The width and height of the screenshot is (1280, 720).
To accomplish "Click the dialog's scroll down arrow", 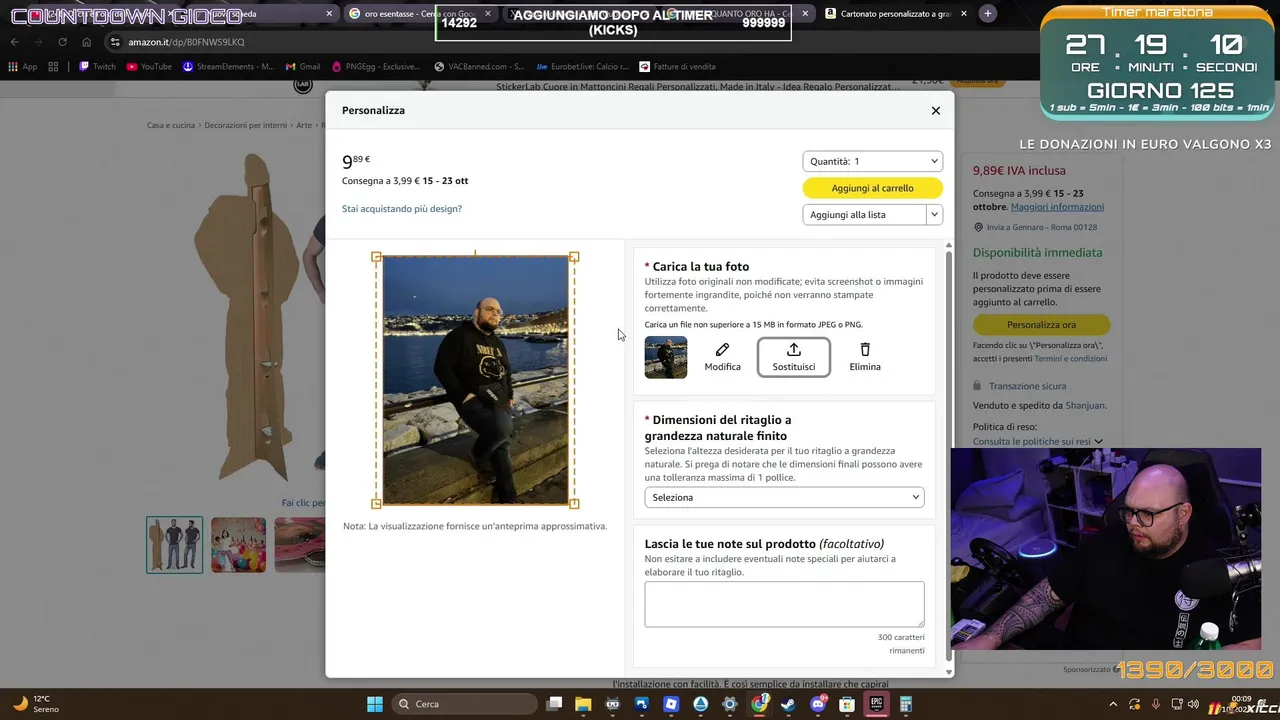I will [x=949, y=672].
